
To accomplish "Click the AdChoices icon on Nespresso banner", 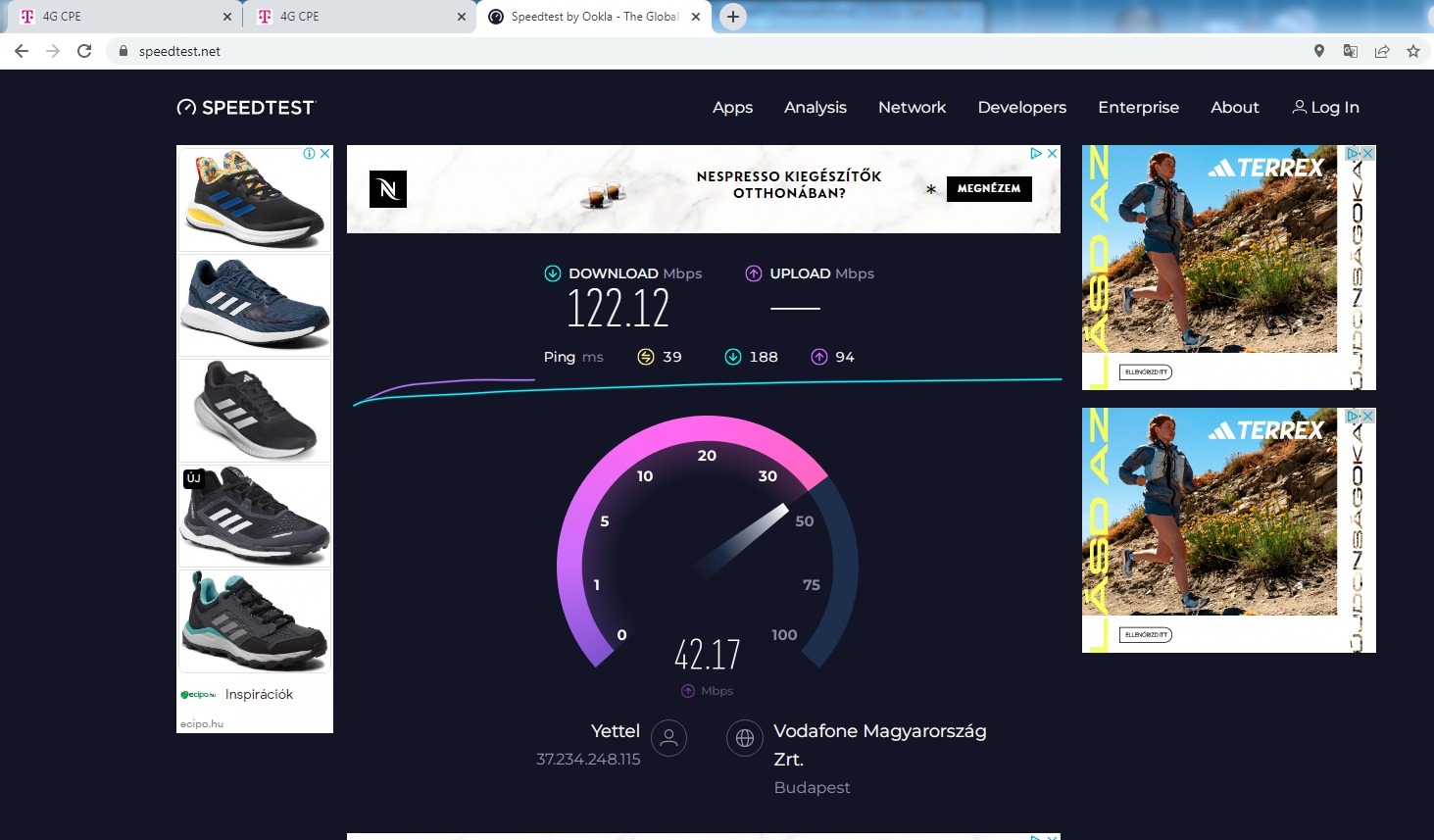I will click(1036, 154).
